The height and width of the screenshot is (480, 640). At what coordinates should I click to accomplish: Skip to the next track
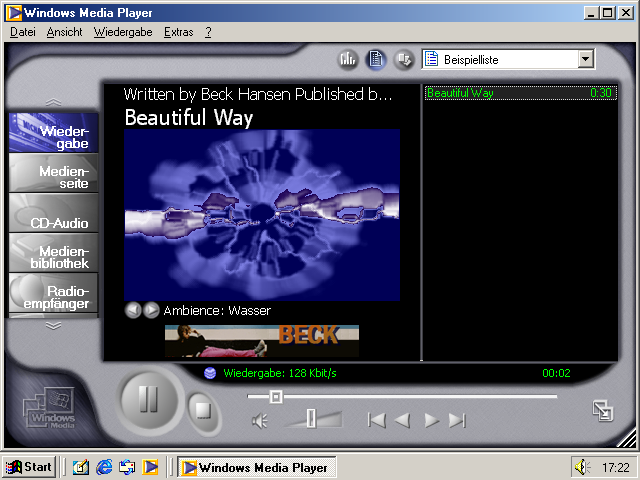(457, 420)
